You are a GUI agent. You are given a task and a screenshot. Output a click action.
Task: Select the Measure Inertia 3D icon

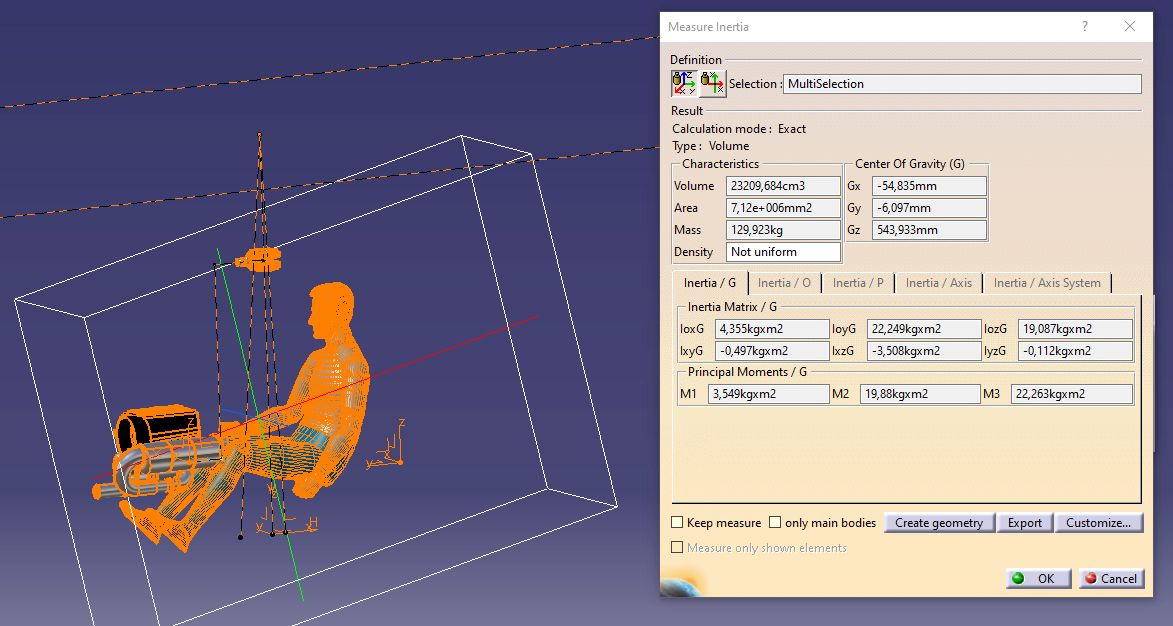pos(684,83)
